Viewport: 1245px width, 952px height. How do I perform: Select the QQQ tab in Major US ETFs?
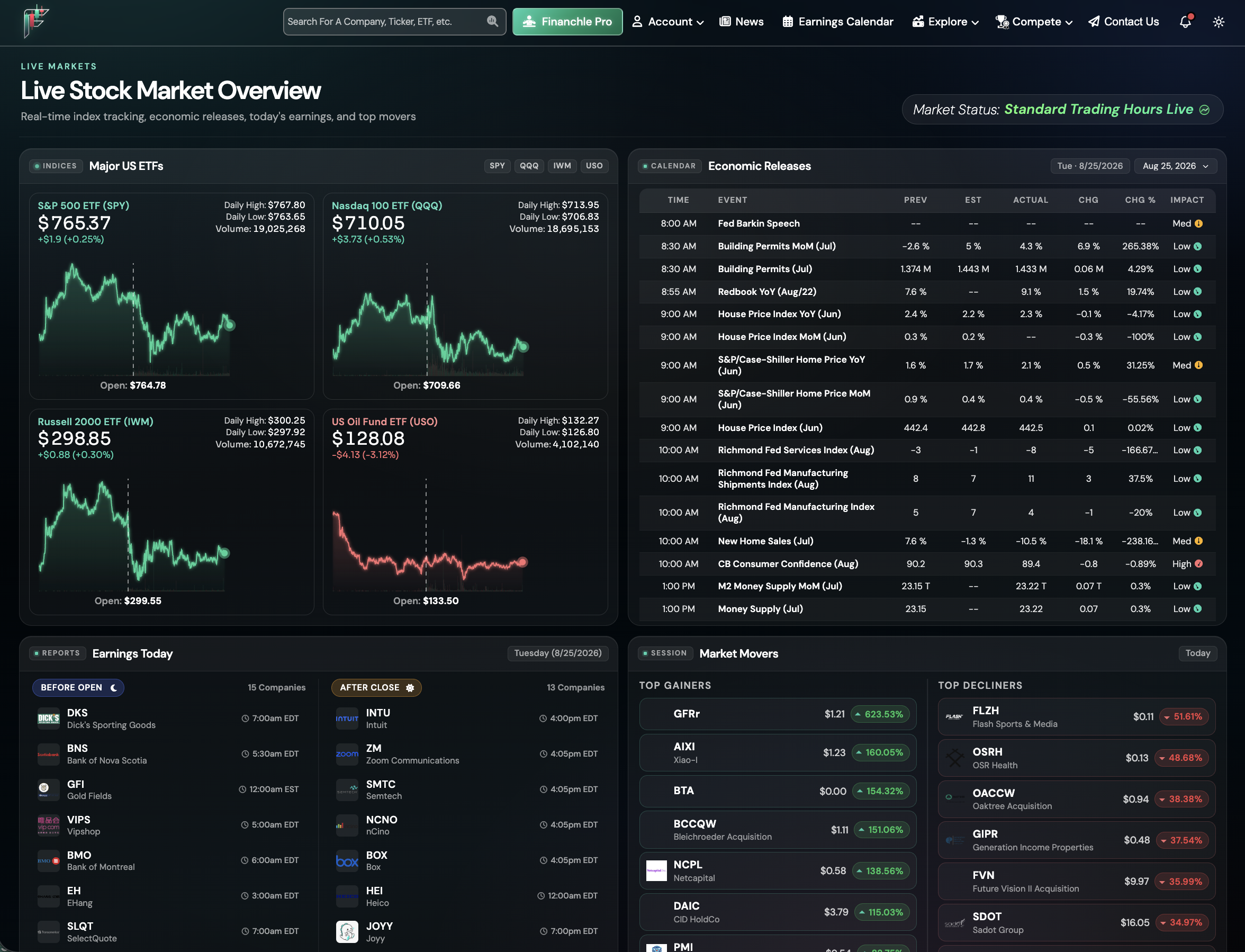click(x=529, y=166)
